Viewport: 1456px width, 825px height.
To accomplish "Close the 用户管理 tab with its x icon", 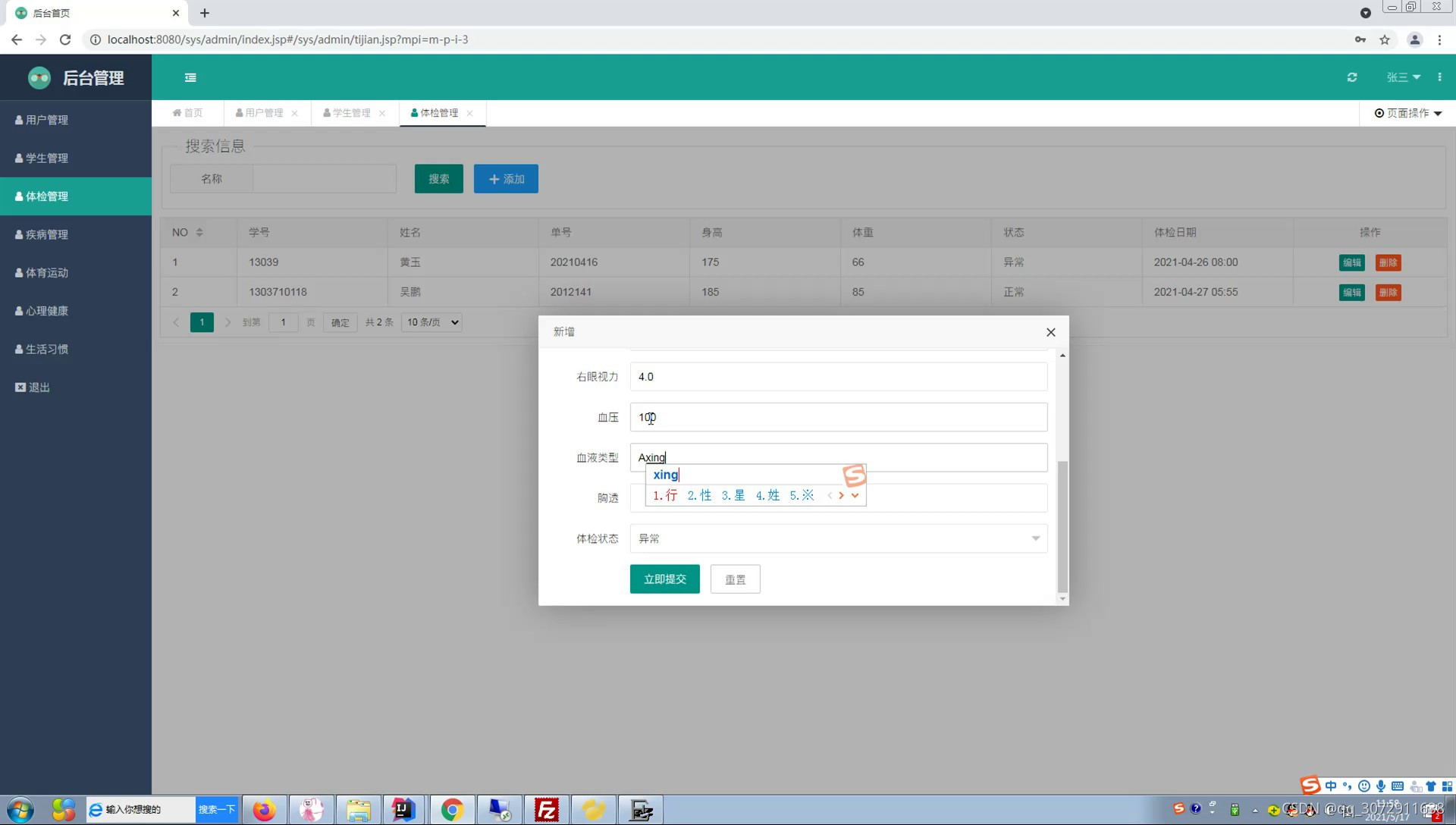I will pyautogui.click(x=295, y=113).
